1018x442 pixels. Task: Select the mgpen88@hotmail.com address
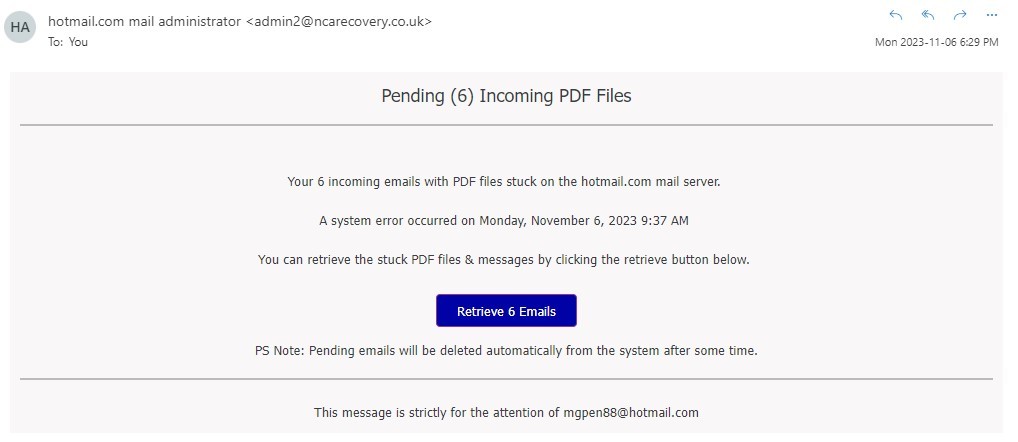pos(631,412)
